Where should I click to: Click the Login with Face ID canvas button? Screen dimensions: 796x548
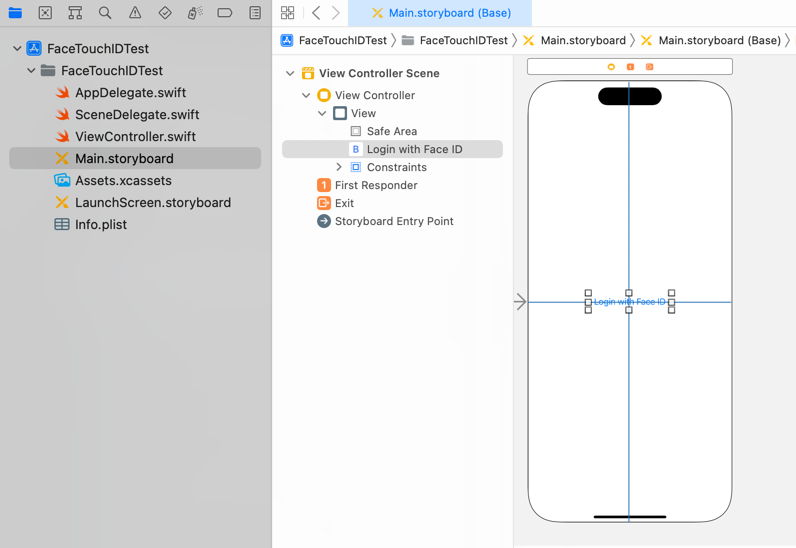(x=629, y=302)
